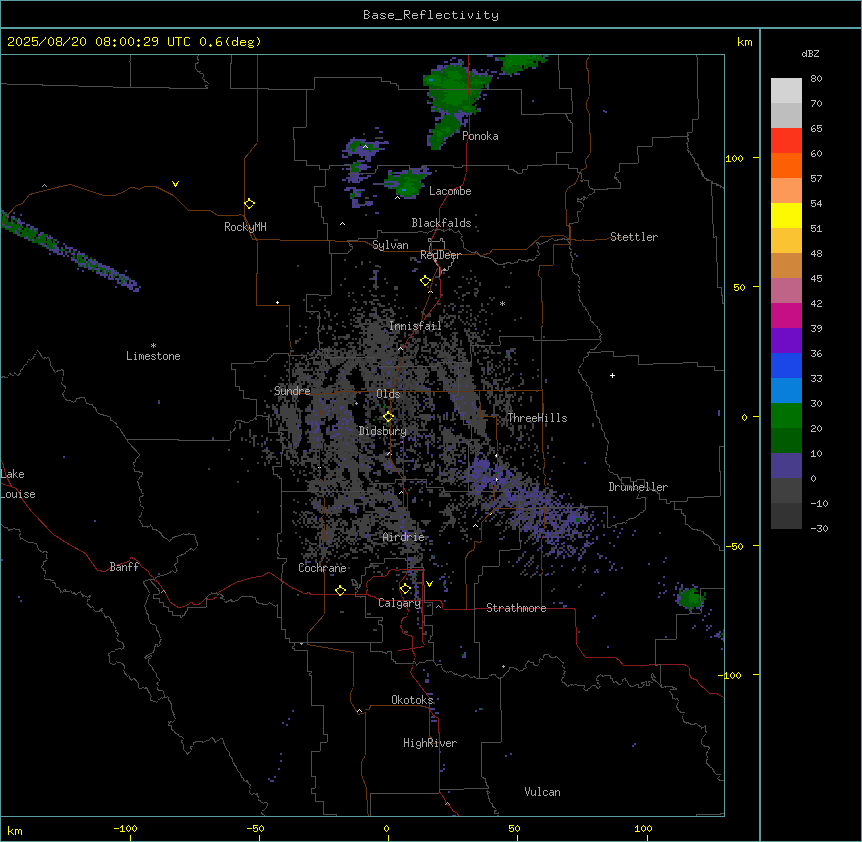Click the RockyMH label
This screenshot has height=842, width=862.
pyautogui.click(x=245, y=227)
